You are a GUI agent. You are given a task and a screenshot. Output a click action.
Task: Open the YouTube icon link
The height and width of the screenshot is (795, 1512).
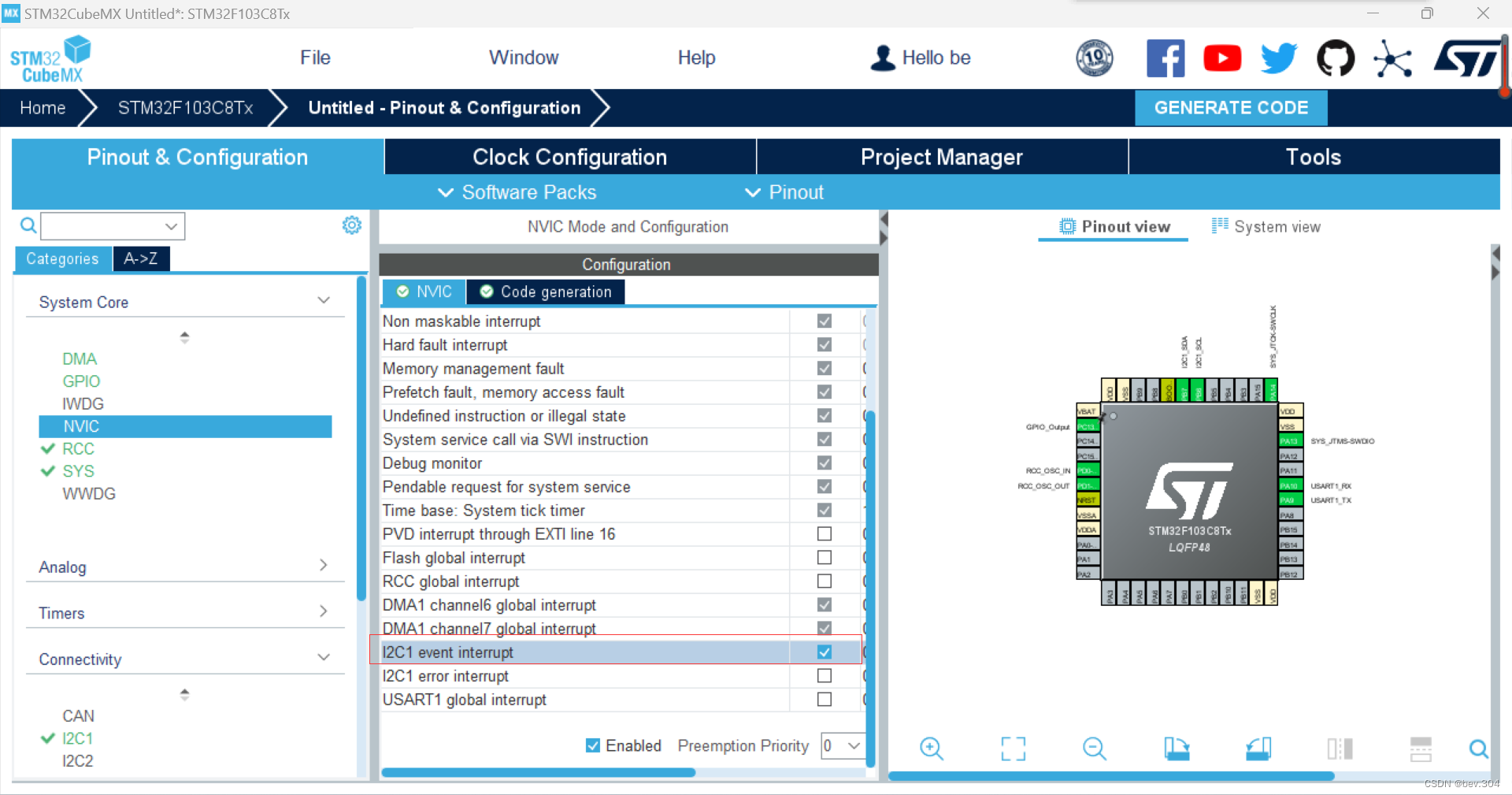coord(1222,58)
